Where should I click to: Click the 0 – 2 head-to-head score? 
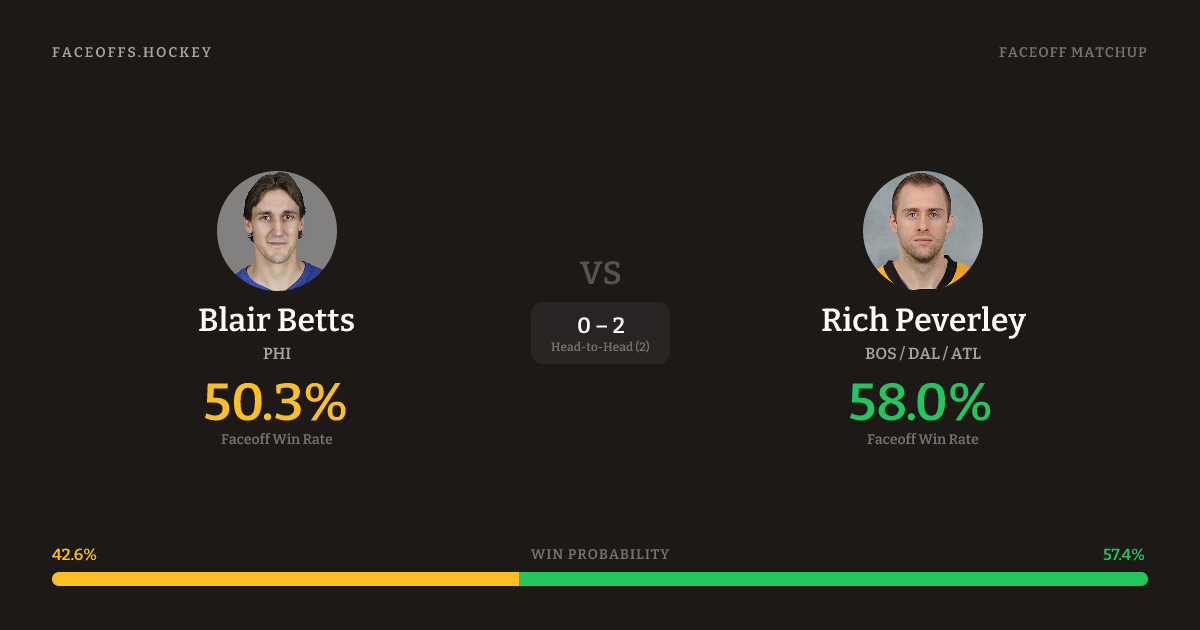coord(600,325)
